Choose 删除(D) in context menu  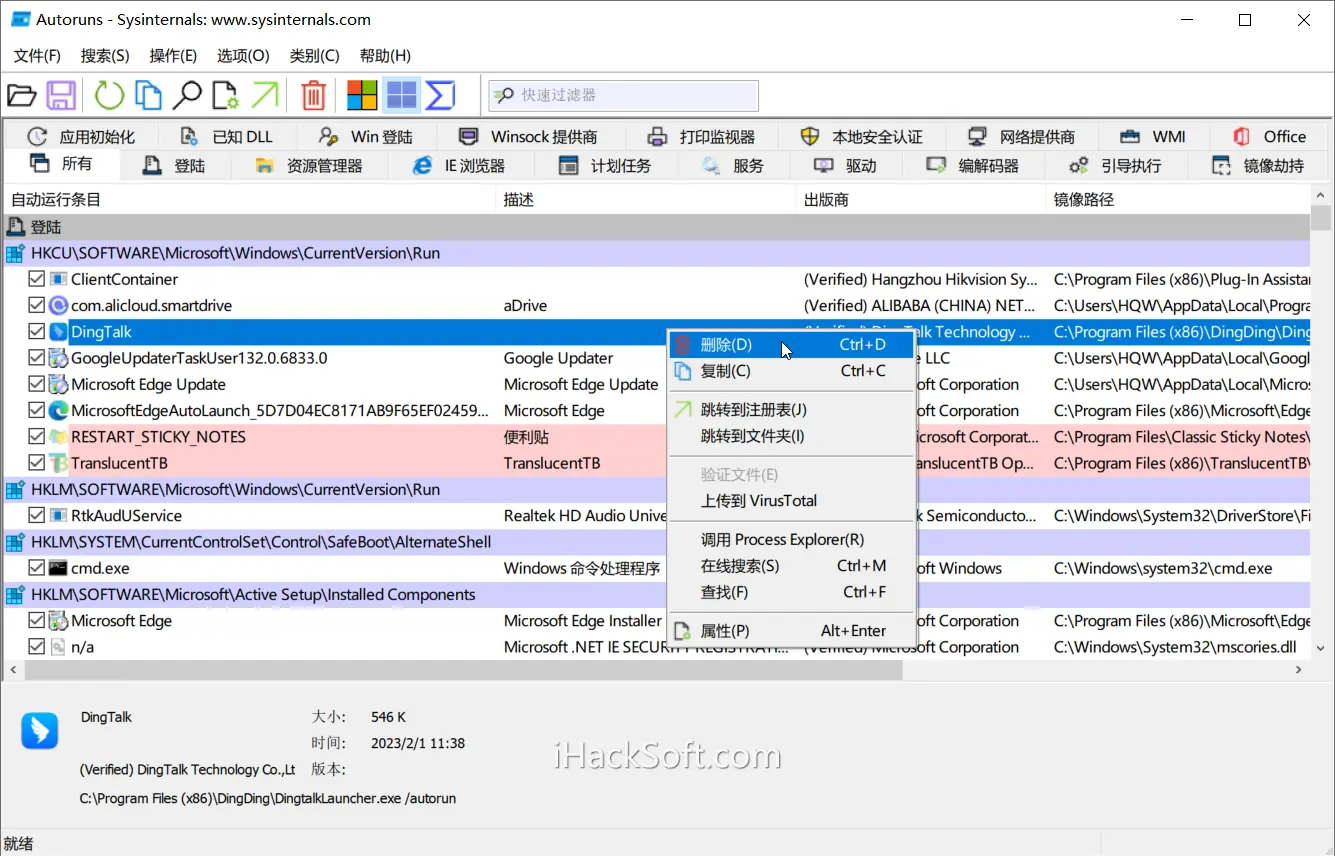pos(791,345)
